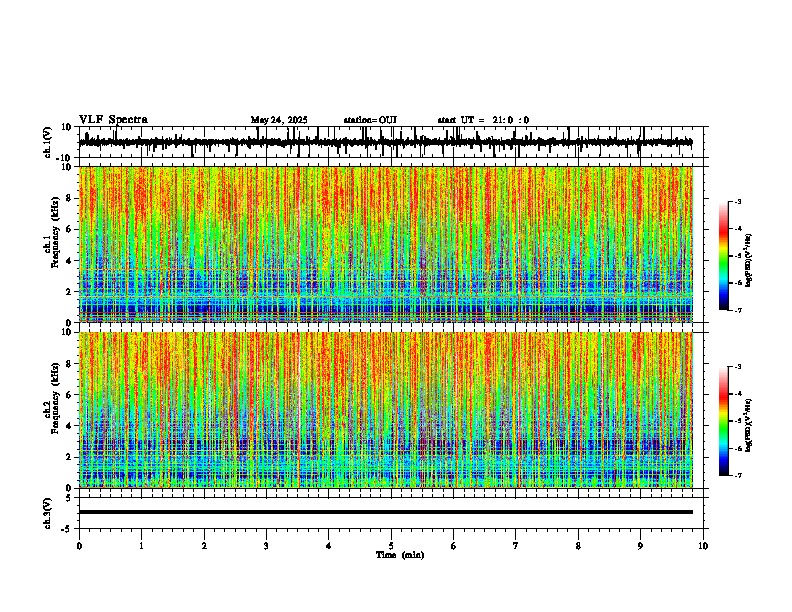Click the time axis tick label "10"
The image size is (792, 612).
703,546
